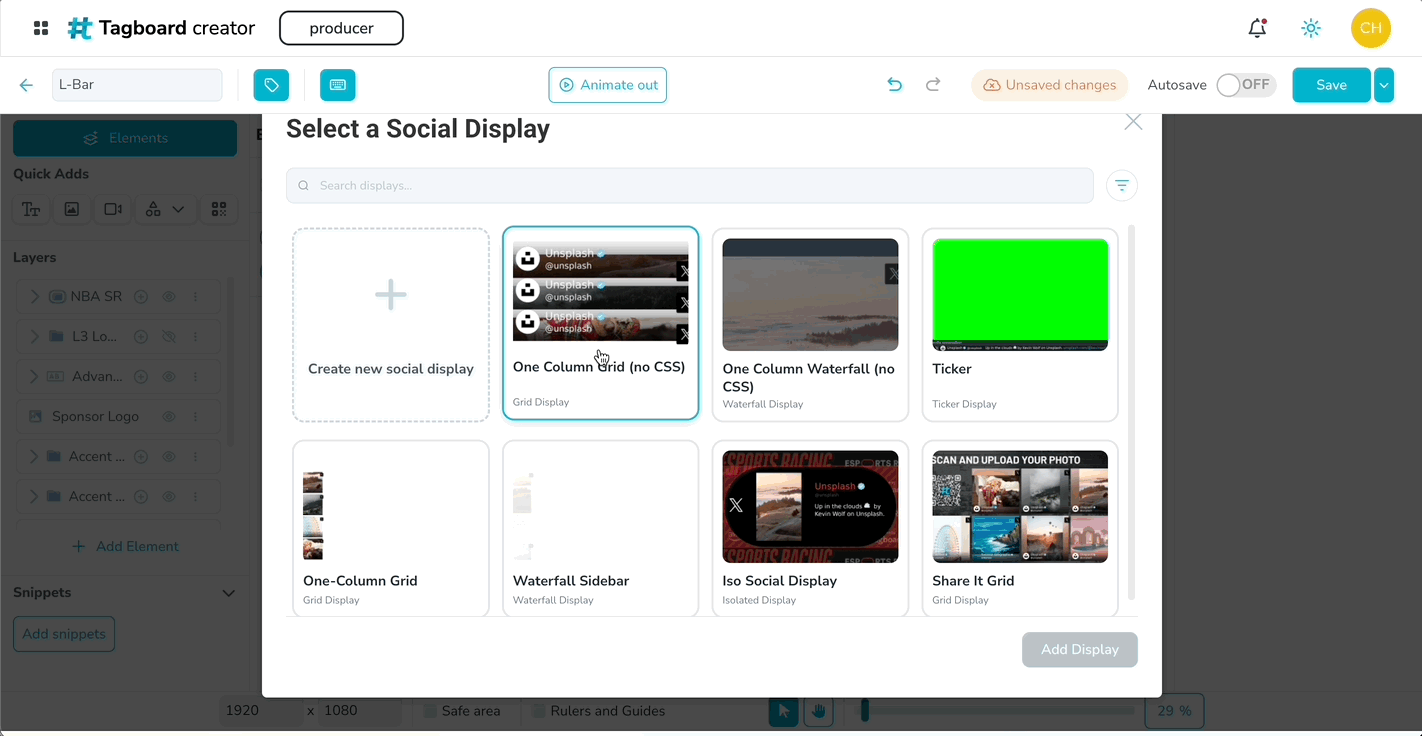Open the apps grid menu icon
The height and width of the screenshot is (736, 1422).
coord(41,28)
